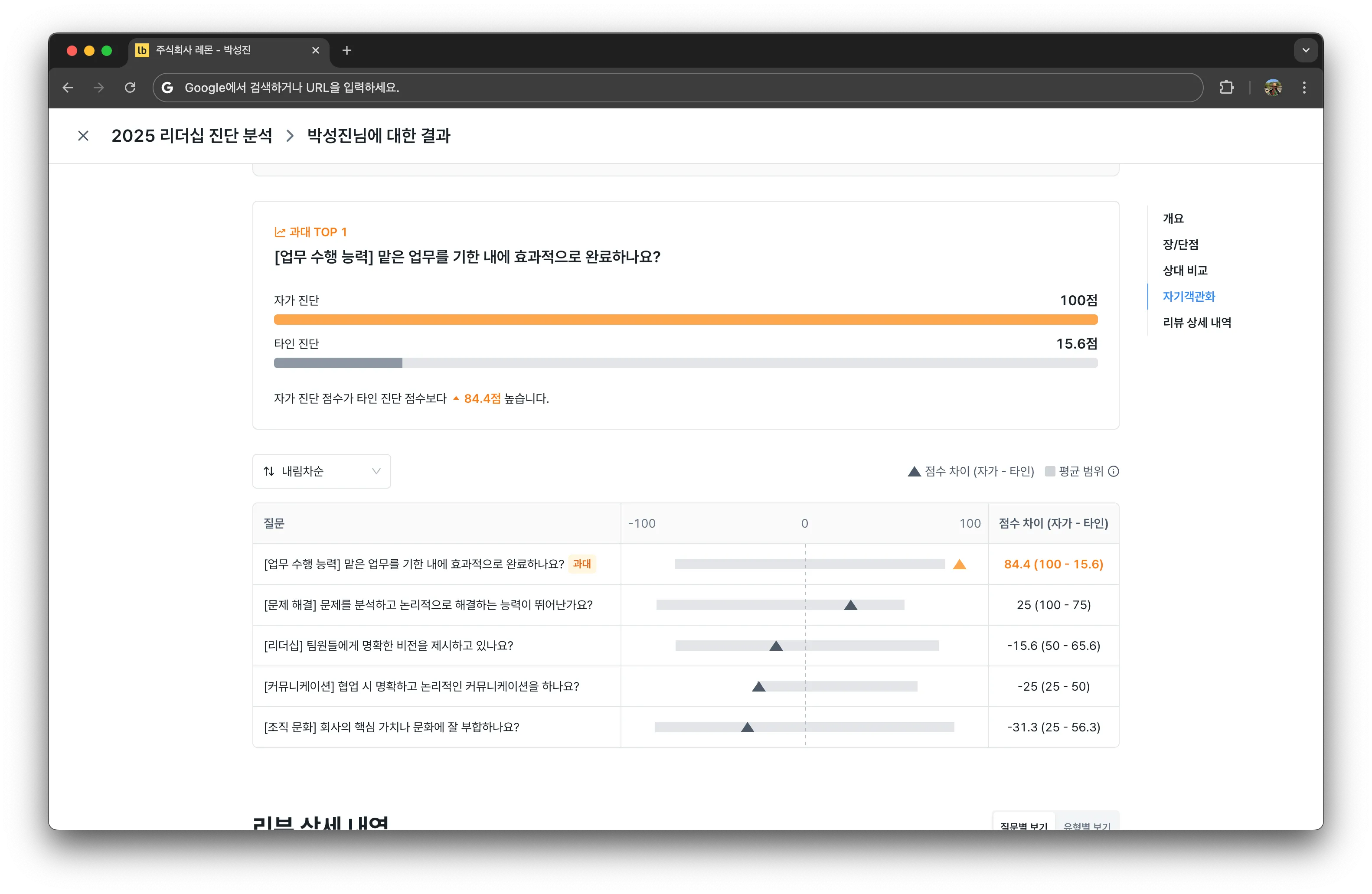Click the 박성진님에 대한 결과 breadcrumb
This screenshot has width=1372, height=894.
point(378,136)
